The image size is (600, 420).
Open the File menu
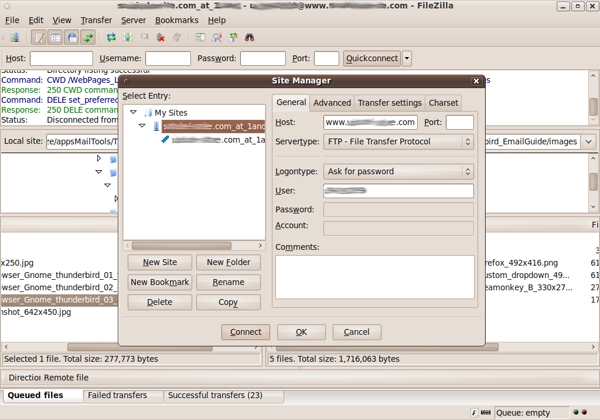(x=12, y=20)
